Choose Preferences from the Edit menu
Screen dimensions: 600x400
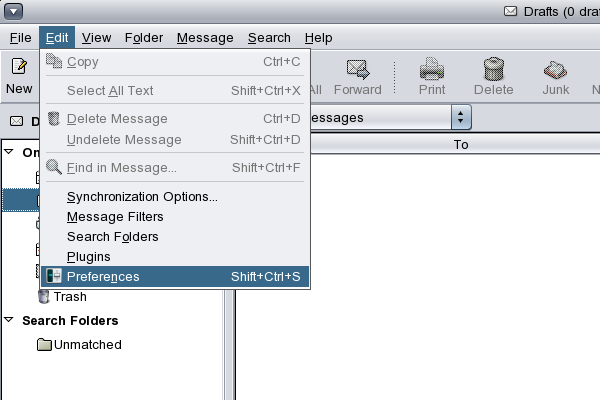point(175,276)
